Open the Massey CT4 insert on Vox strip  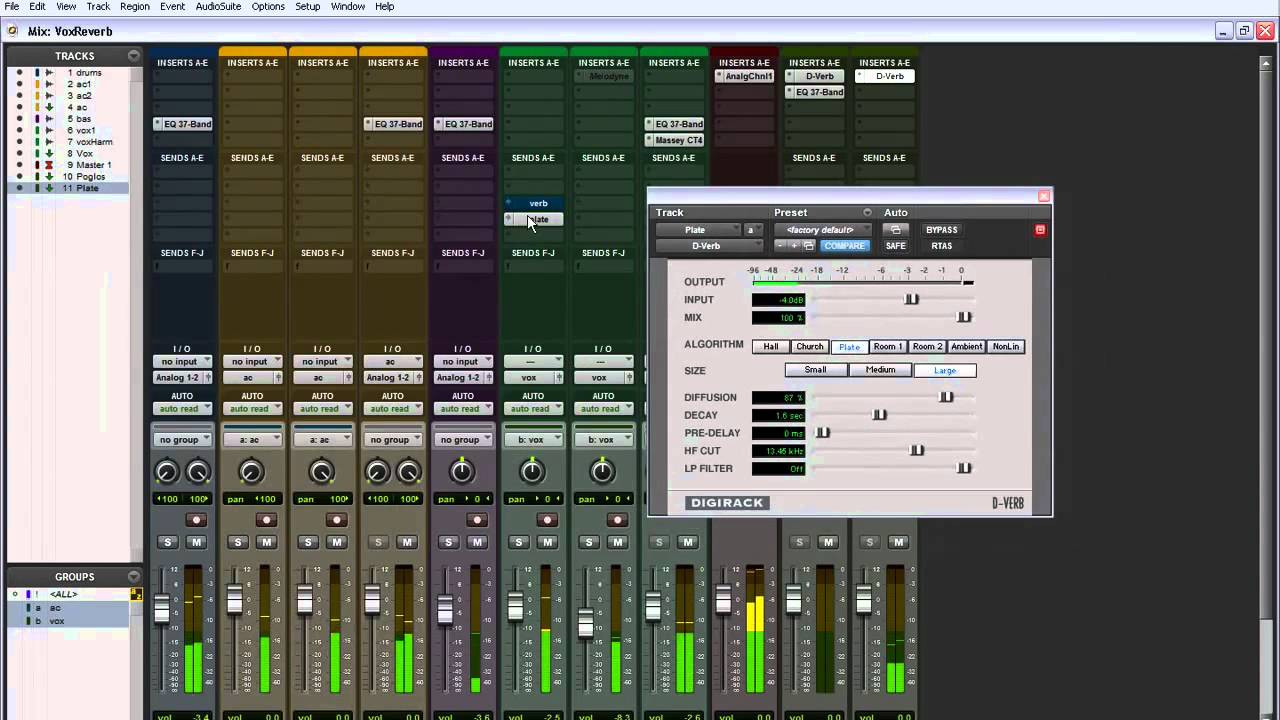(x=674, y=140)
